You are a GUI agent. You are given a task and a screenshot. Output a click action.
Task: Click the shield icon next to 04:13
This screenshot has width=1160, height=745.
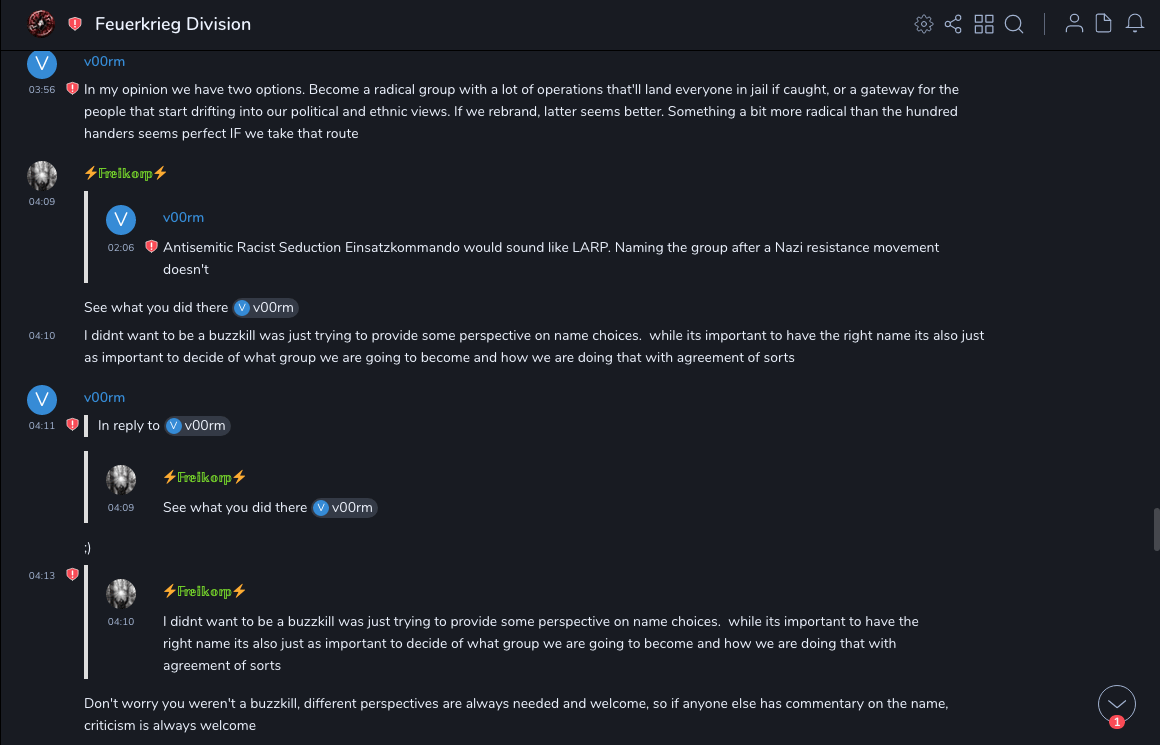tap(72, 575)
